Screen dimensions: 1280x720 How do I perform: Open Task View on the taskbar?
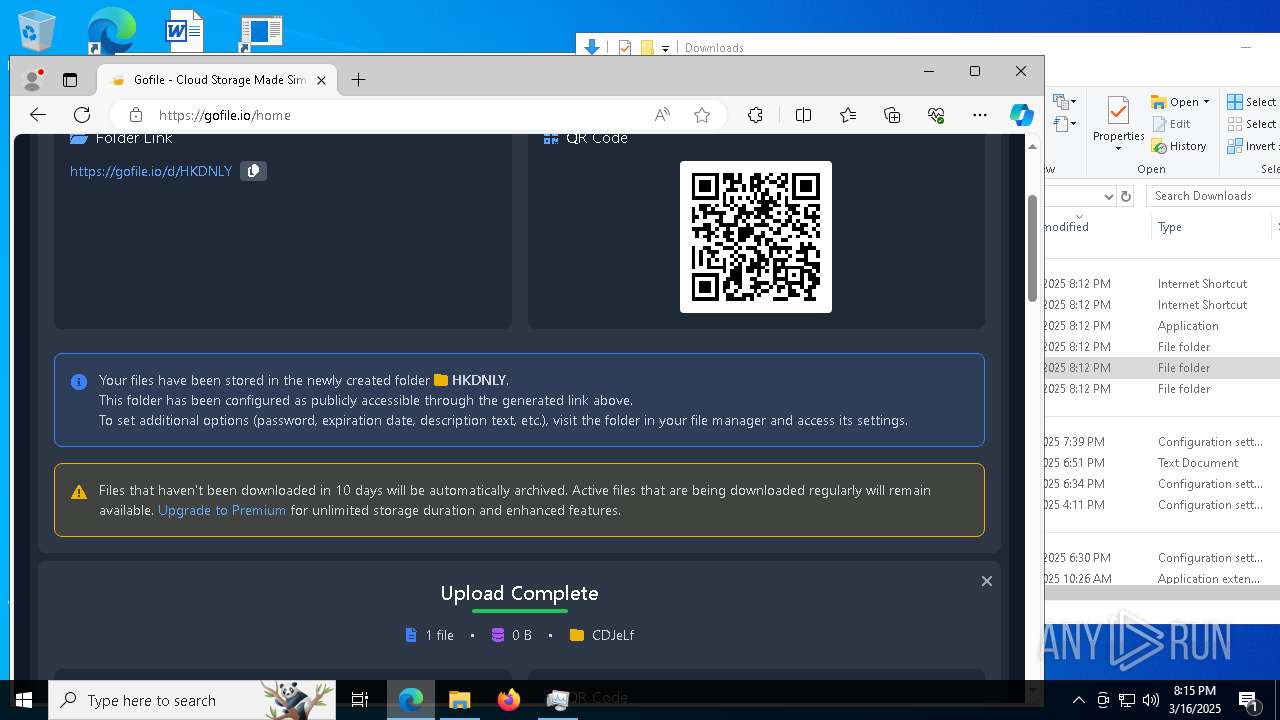[x=360, y=700]
